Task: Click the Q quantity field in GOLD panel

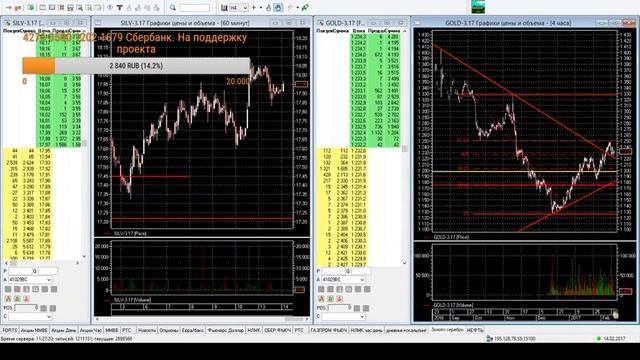Action: pos(361,271)
